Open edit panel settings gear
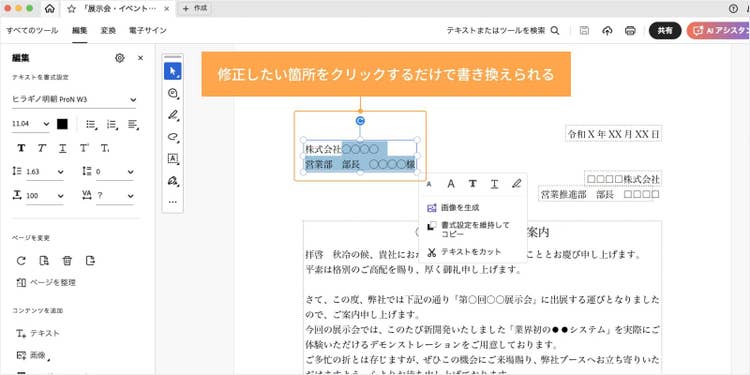The image size is (750, 375). tap(120, 58)
